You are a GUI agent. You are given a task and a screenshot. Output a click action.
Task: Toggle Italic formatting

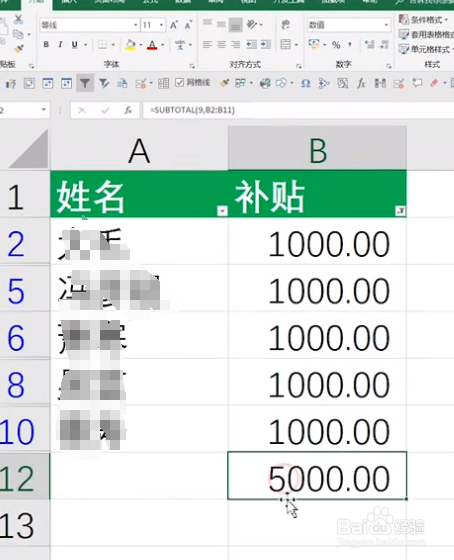coord(60,45)
